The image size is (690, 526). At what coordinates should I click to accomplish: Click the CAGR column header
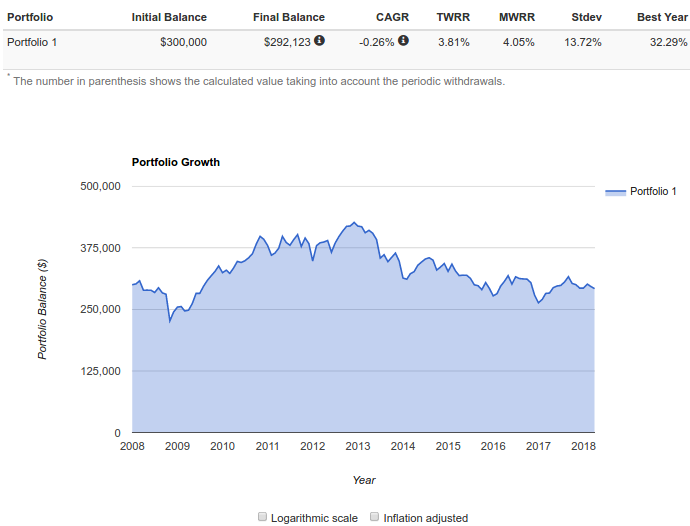click(x=392, y=17)
